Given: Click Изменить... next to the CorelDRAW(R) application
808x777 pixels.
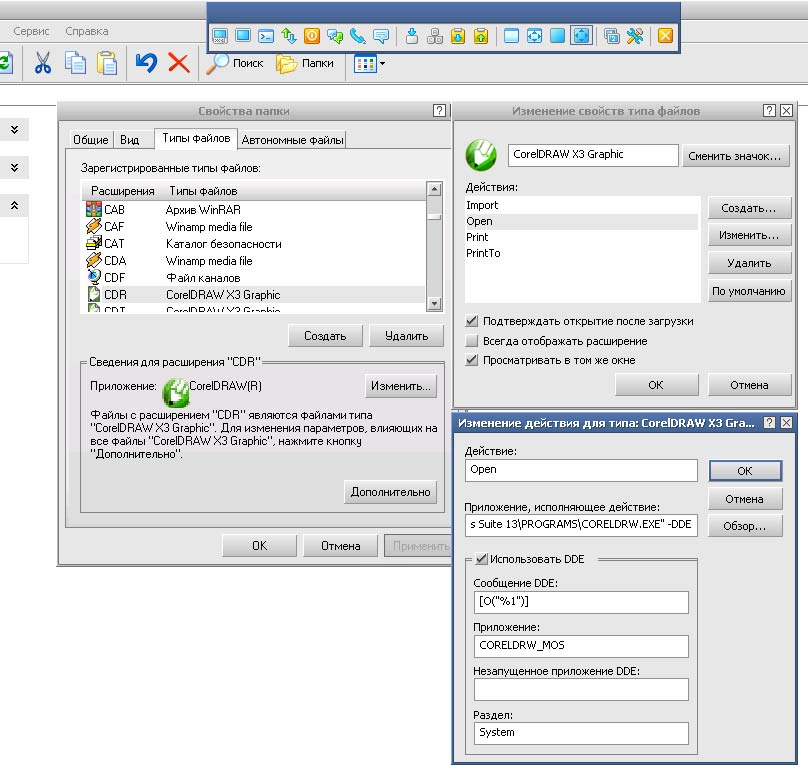Looking at the screenshot, I should (400, 386).
